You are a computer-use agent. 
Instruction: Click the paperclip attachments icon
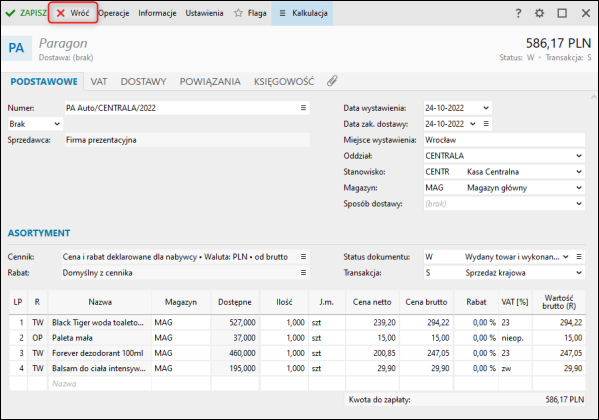pos(332,81)
